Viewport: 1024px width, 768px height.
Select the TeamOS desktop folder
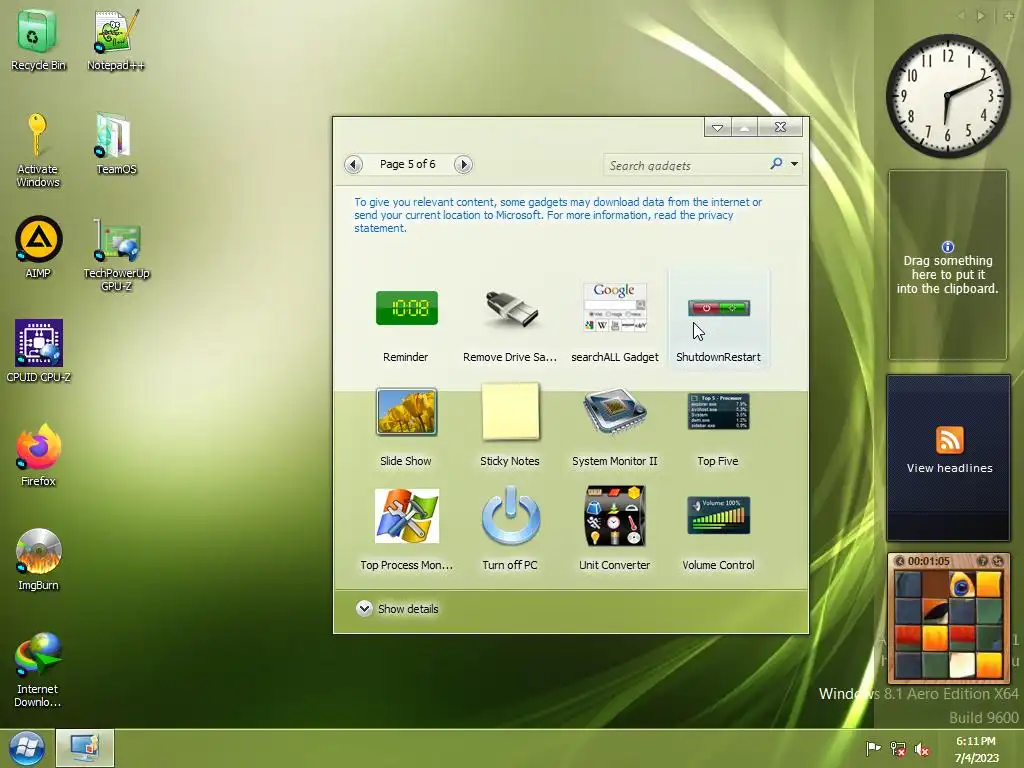[x=116, y=144]
